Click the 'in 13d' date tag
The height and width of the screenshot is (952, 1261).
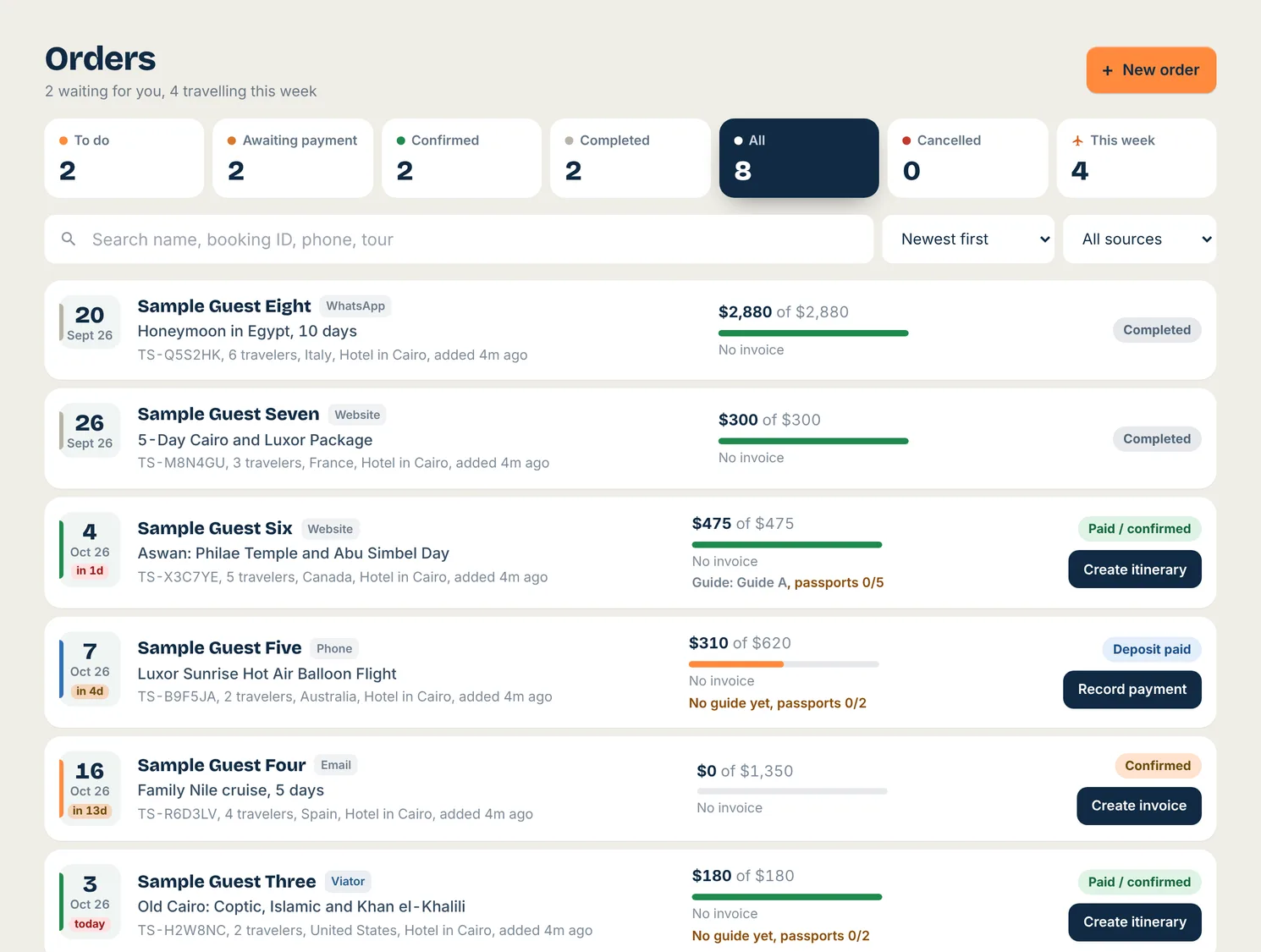coord(90,811)
